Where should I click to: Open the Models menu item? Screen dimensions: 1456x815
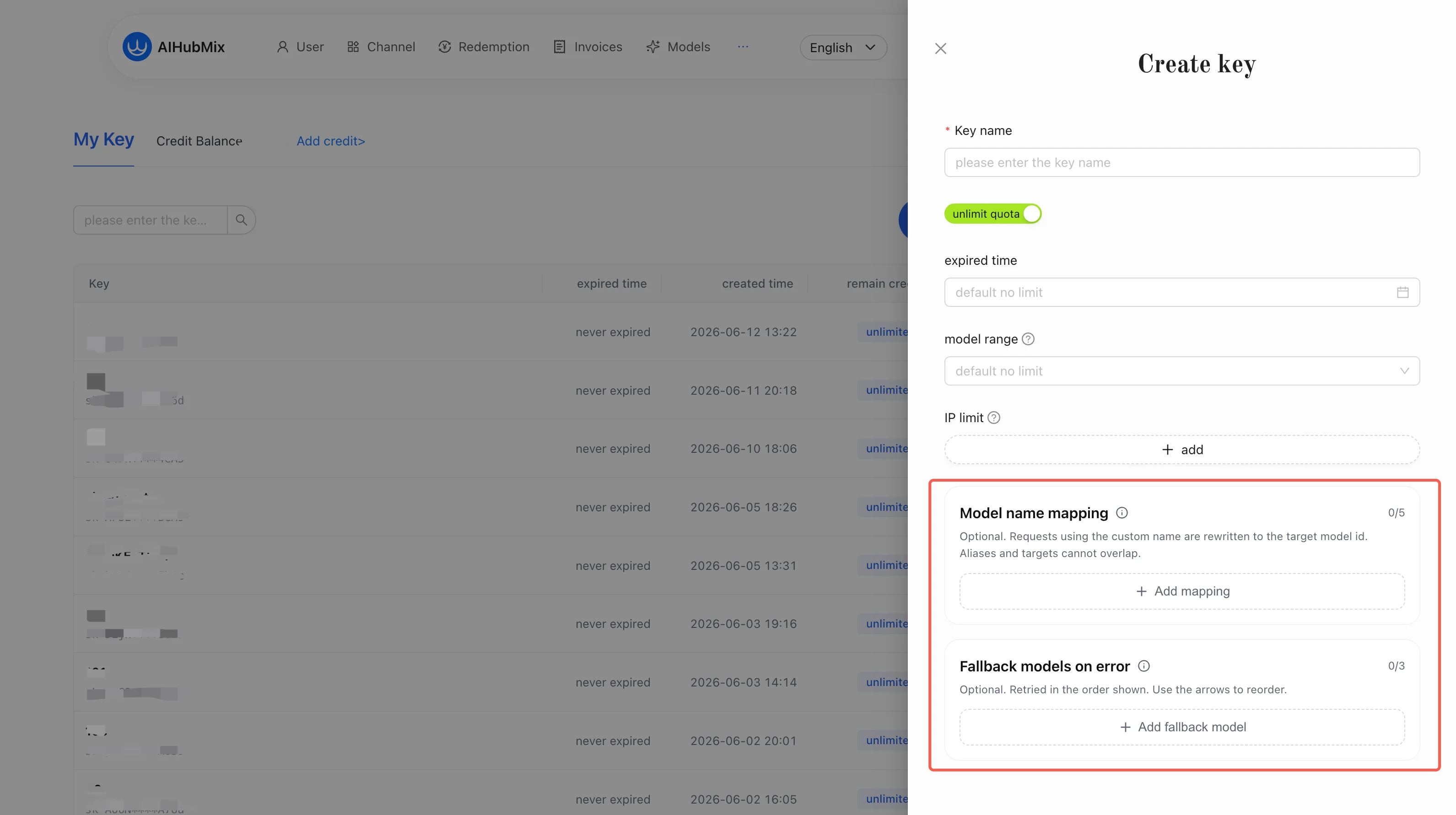pyautogui.click(x=678, y=47)
